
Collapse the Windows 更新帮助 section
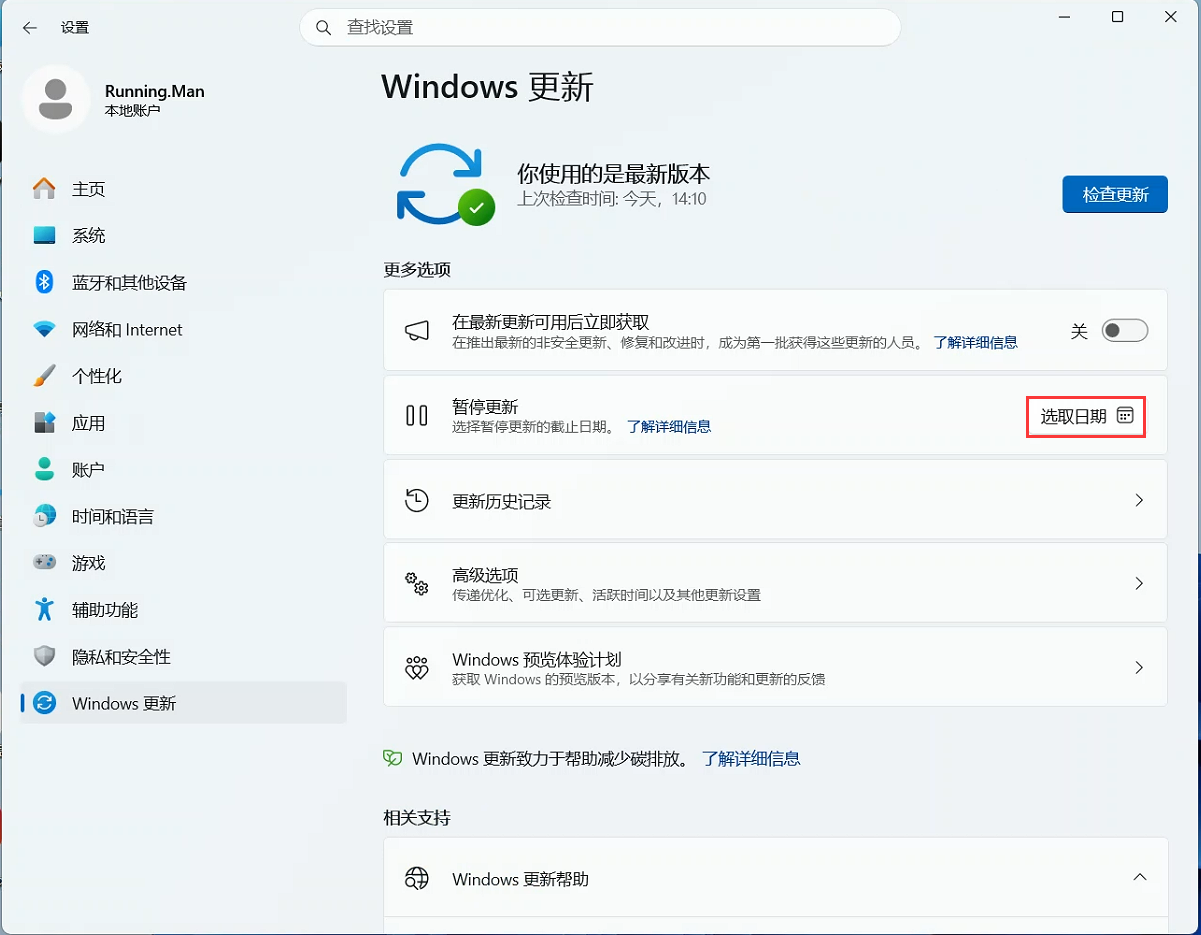point(1139,877)
